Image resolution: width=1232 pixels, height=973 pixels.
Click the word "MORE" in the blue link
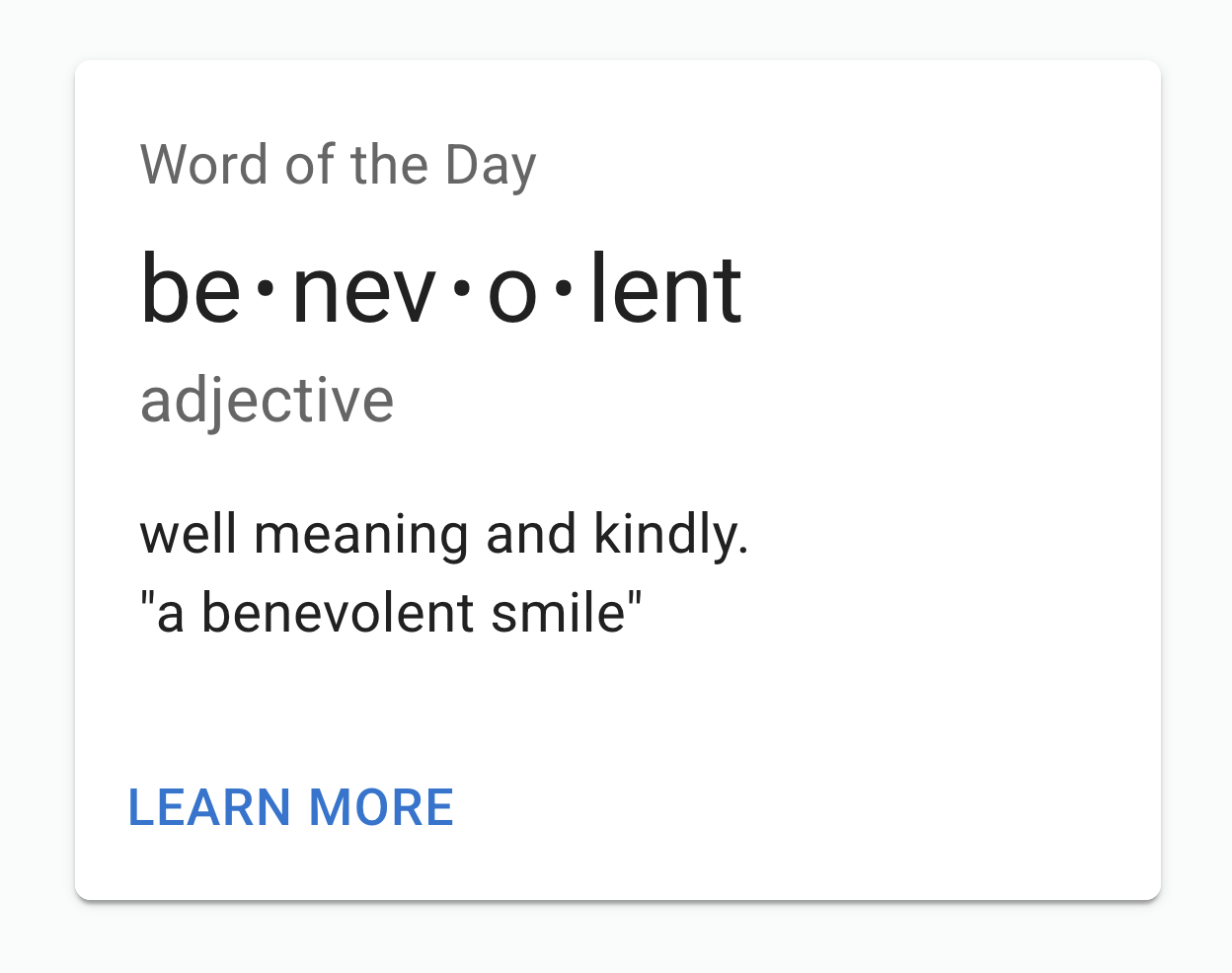coord(381,807)
